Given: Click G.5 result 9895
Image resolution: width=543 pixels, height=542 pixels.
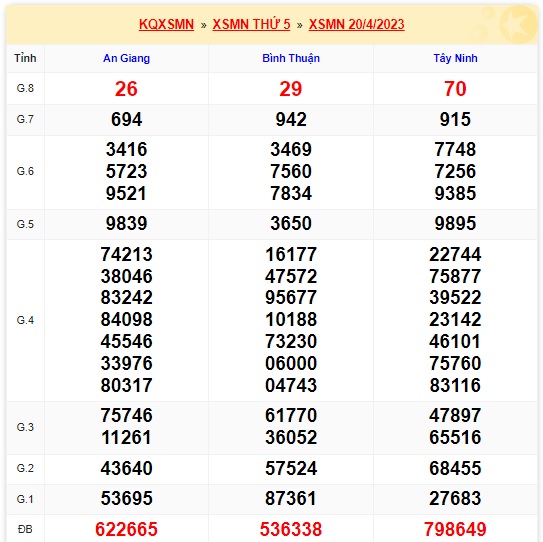Looking at the screenshot, I should tap(455, 223).
